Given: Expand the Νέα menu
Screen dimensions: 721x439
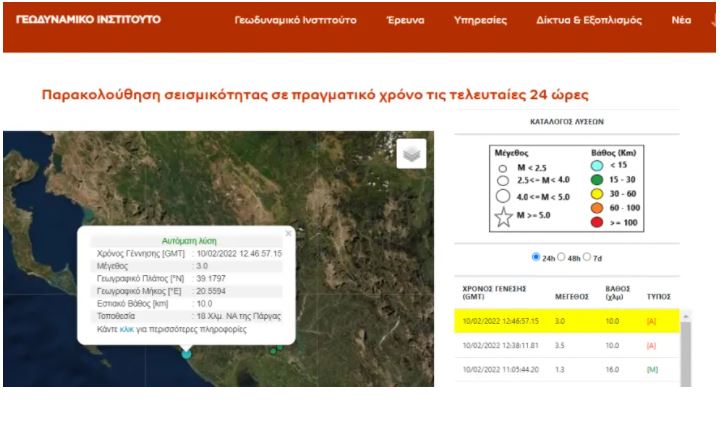Looking at the screenshot, I should (681, 20).
